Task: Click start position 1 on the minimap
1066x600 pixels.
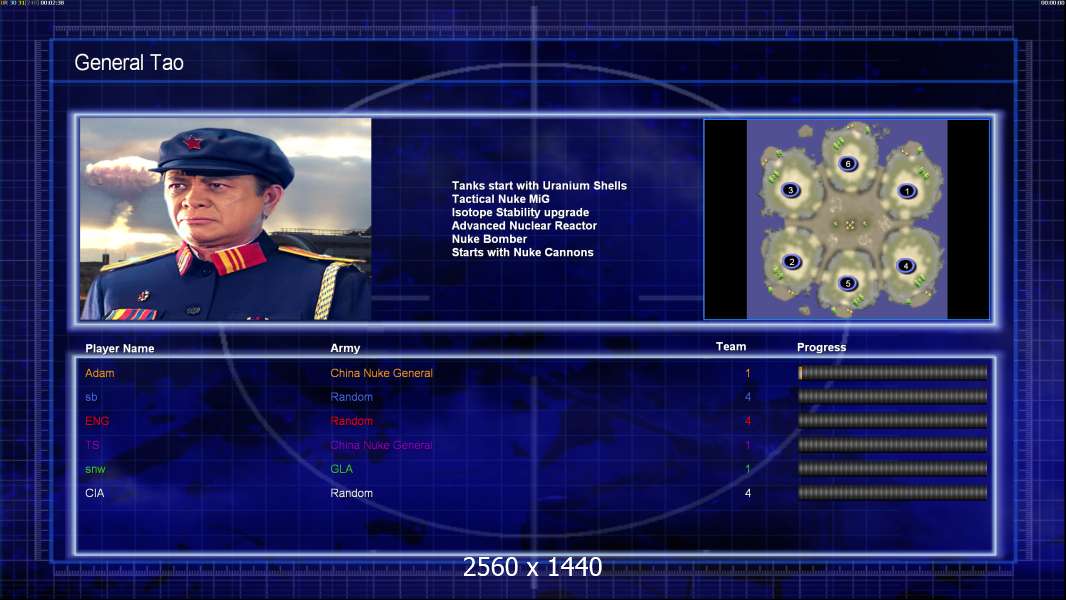Action: click(906, 191)
